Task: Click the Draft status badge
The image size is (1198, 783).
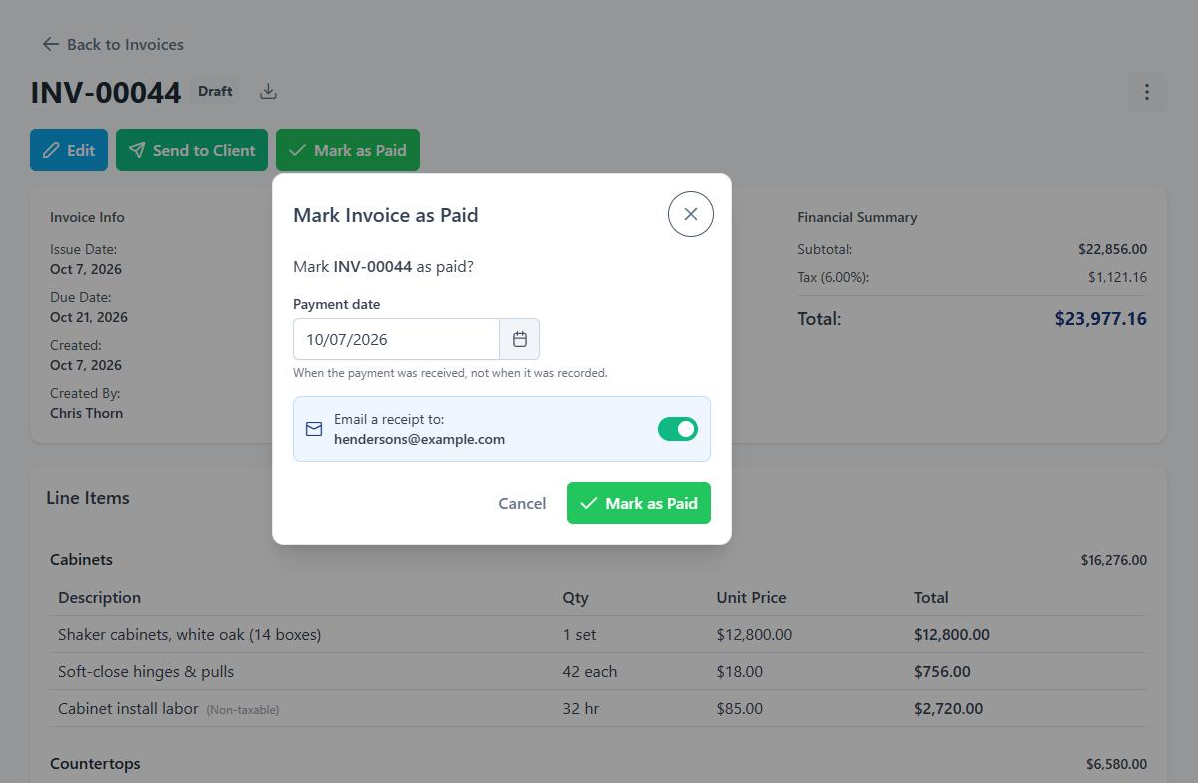Action: (215, 92)
